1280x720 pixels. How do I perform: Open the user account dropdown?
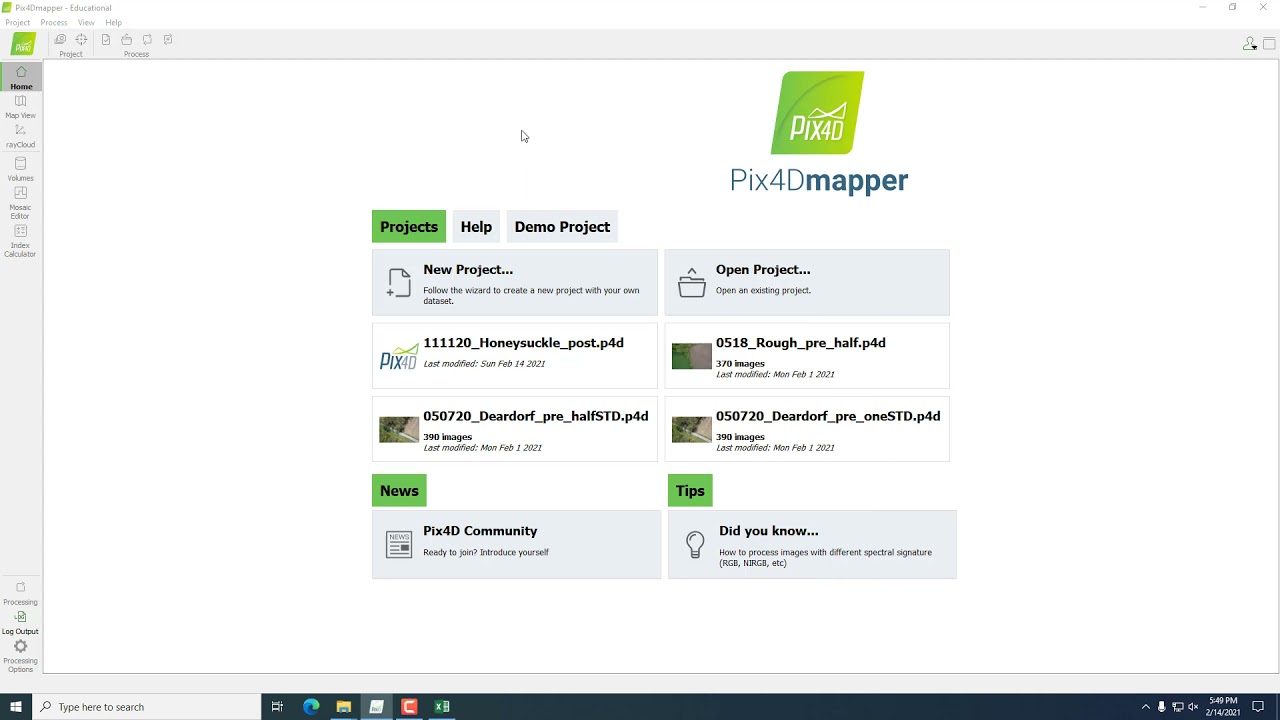1250,44
